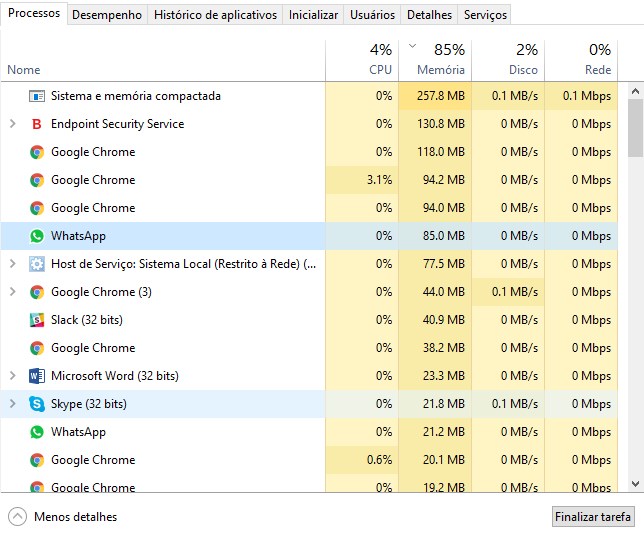Image resolution: width=644 pixels, height=541 pixels.
Task: Click the Microsoft Word icon
Action: [37, 376]
